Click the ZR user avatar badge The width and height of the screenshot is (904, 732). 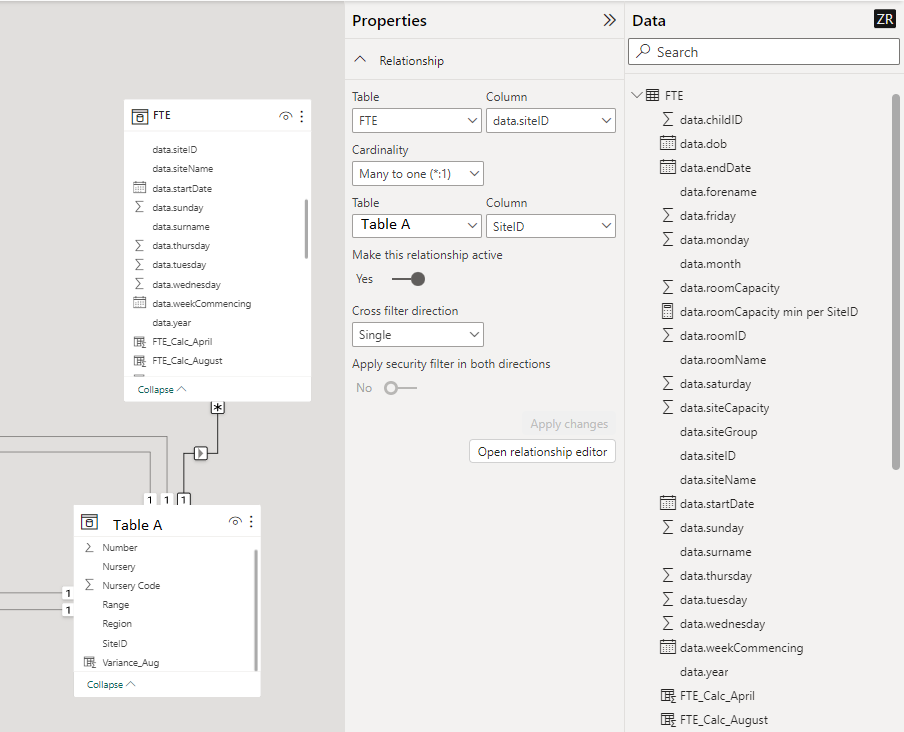click(885, 19)
